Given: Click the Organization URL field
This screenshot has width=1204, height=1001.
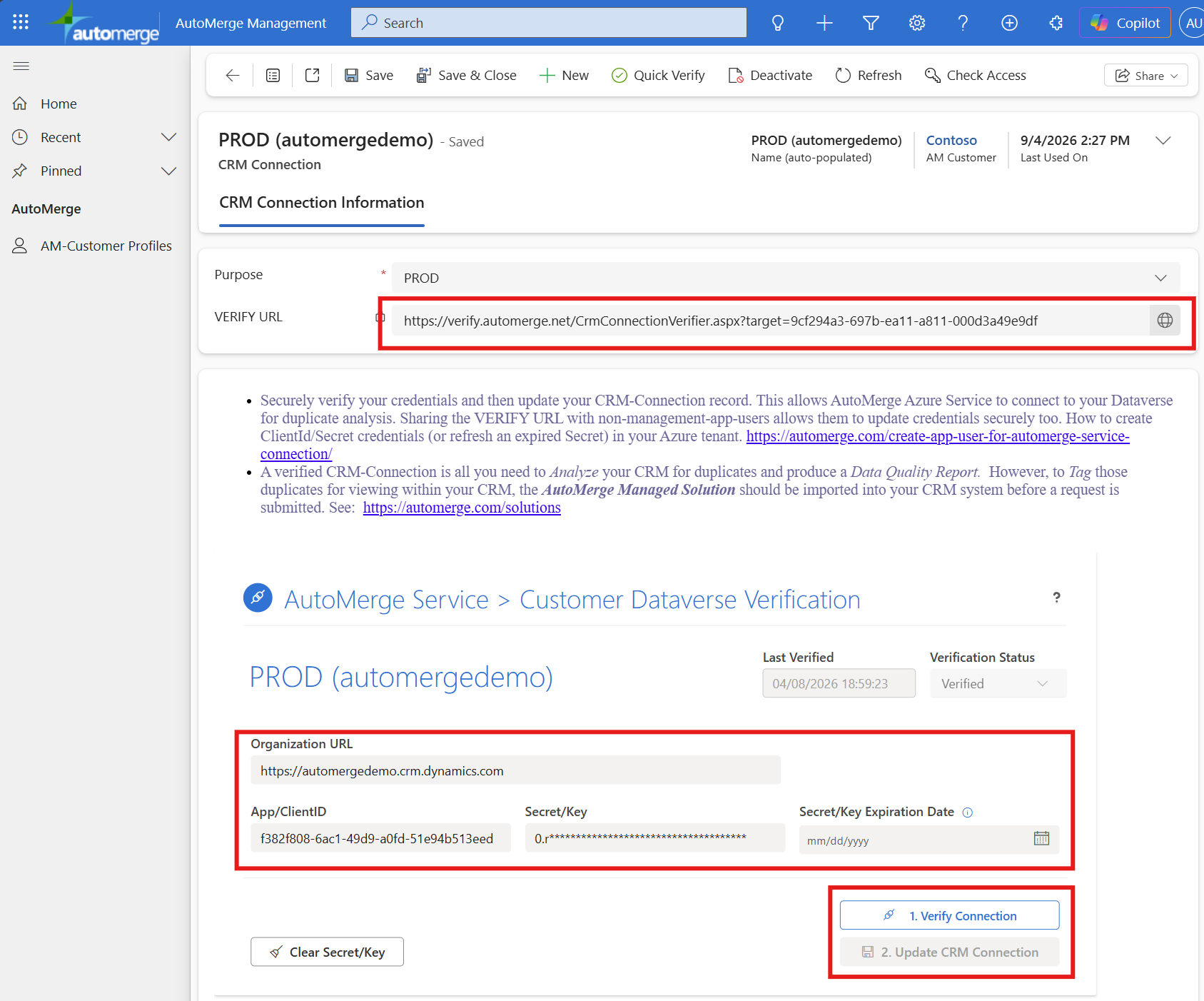Looking at the screenshot, I should click(x=515, y=771).
